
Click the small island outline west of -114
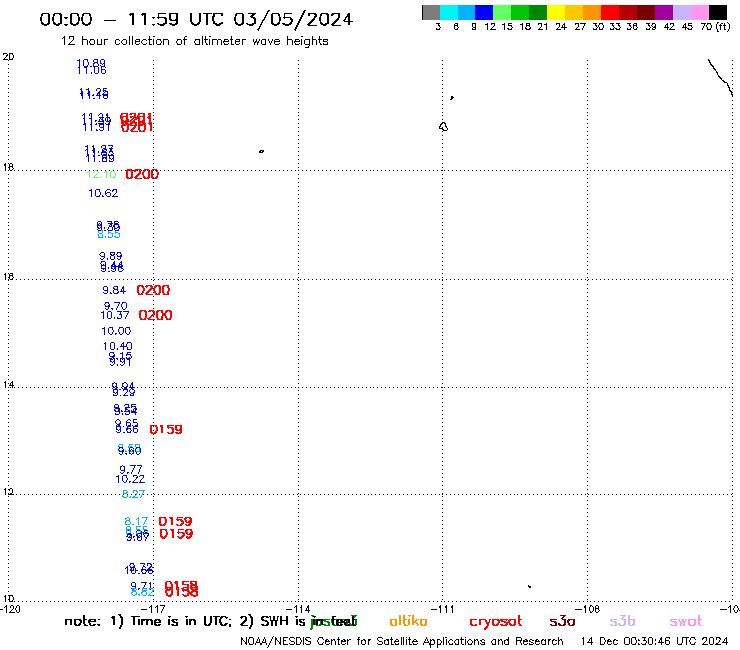(261, 151)
